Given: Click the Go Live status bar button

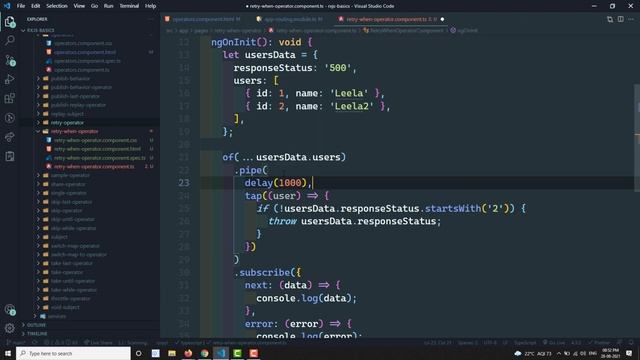Looking at the screenshot, I should click(x=554, y=343).
